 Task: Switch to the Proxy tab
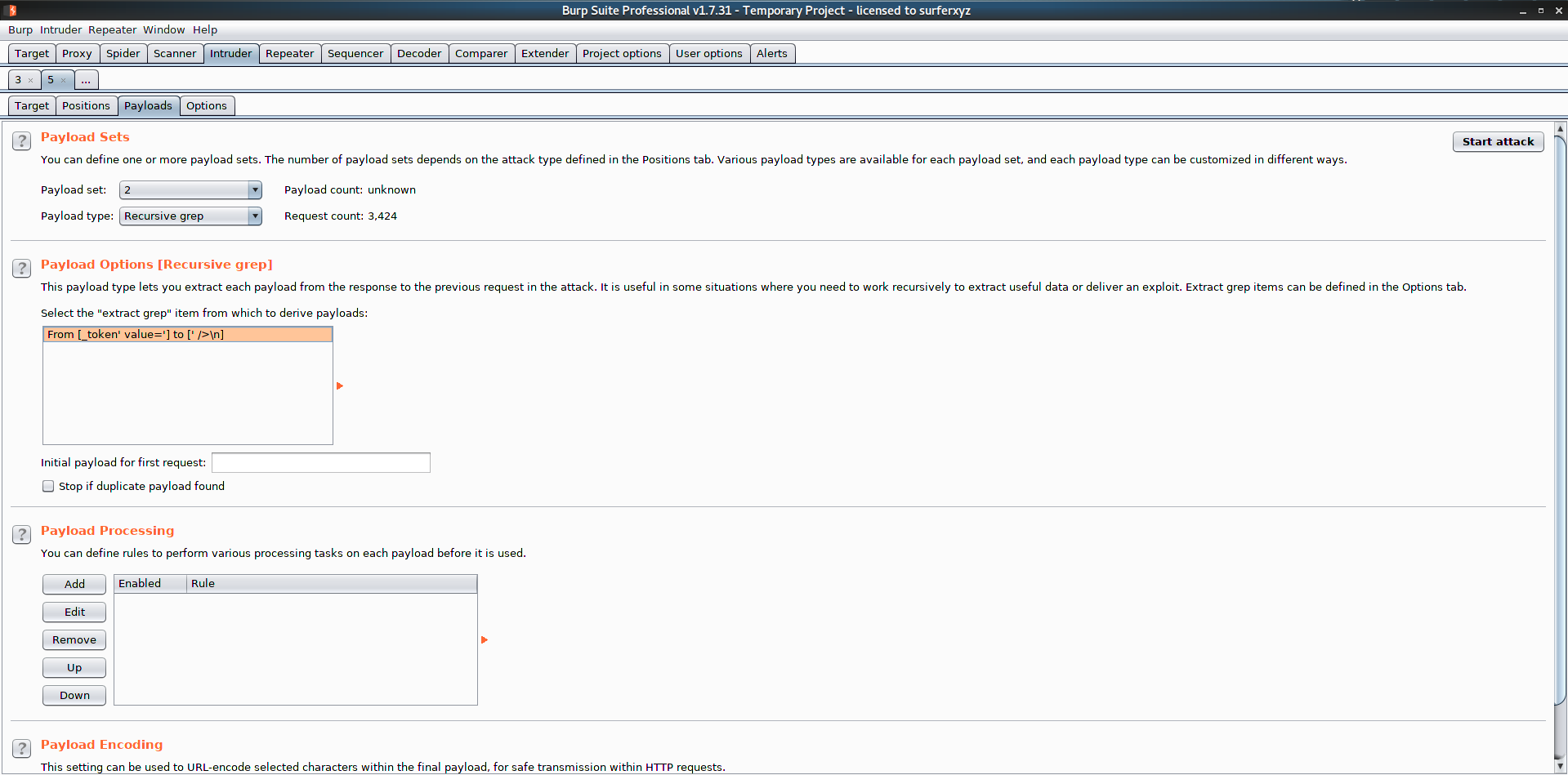(x=77, y=53)
